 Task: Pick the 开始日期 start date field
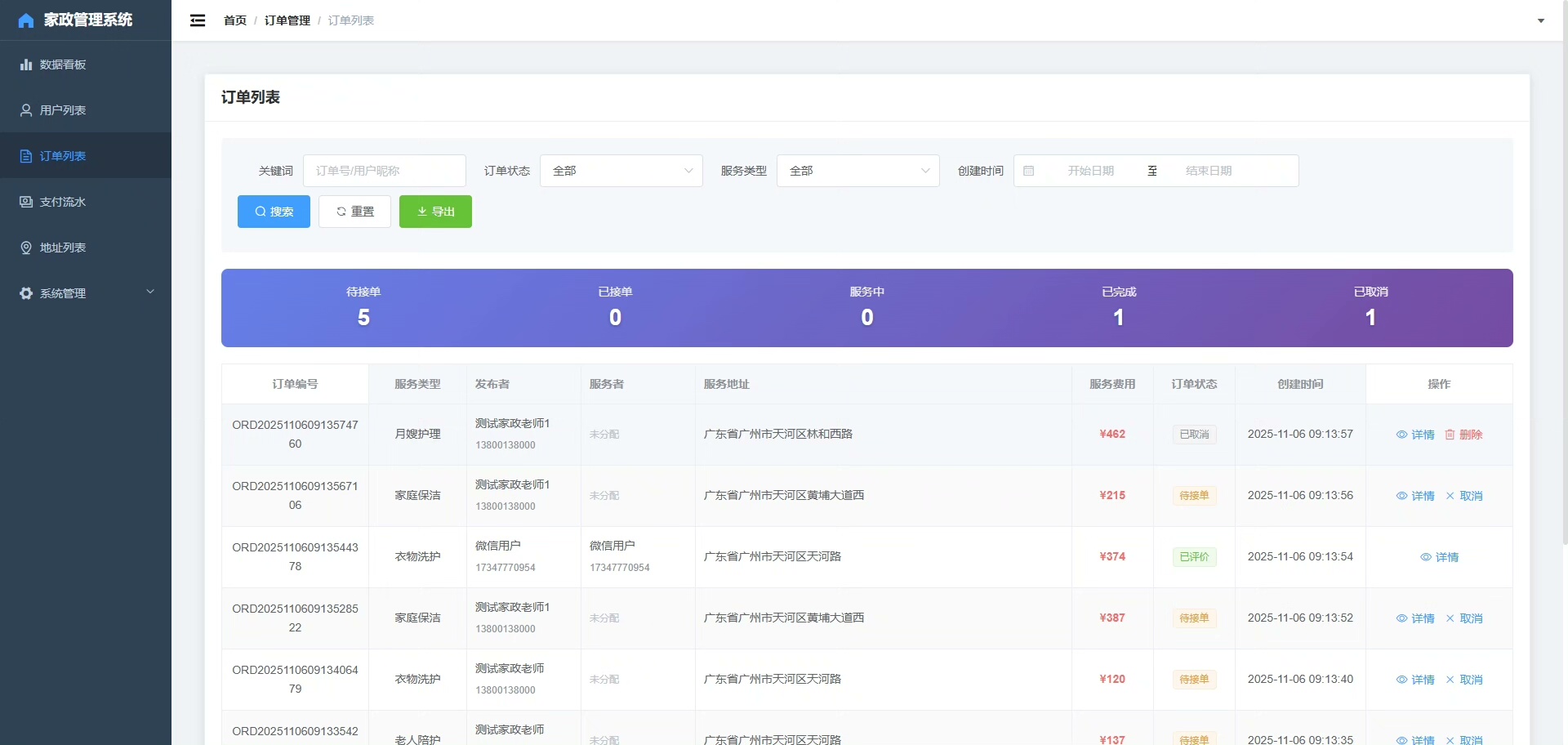pyautogui.click(x=1090, y=171)
